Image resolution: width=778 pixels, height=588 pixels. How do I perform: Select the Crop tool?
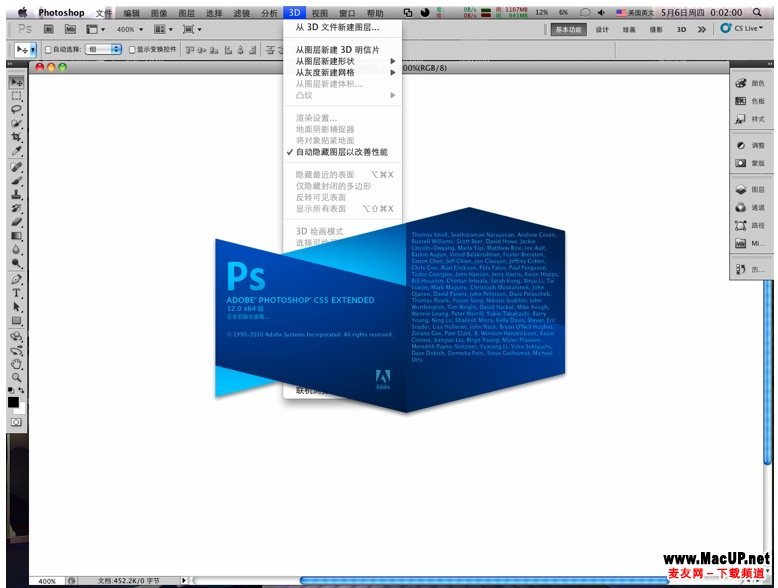click(x=16, y=137)
